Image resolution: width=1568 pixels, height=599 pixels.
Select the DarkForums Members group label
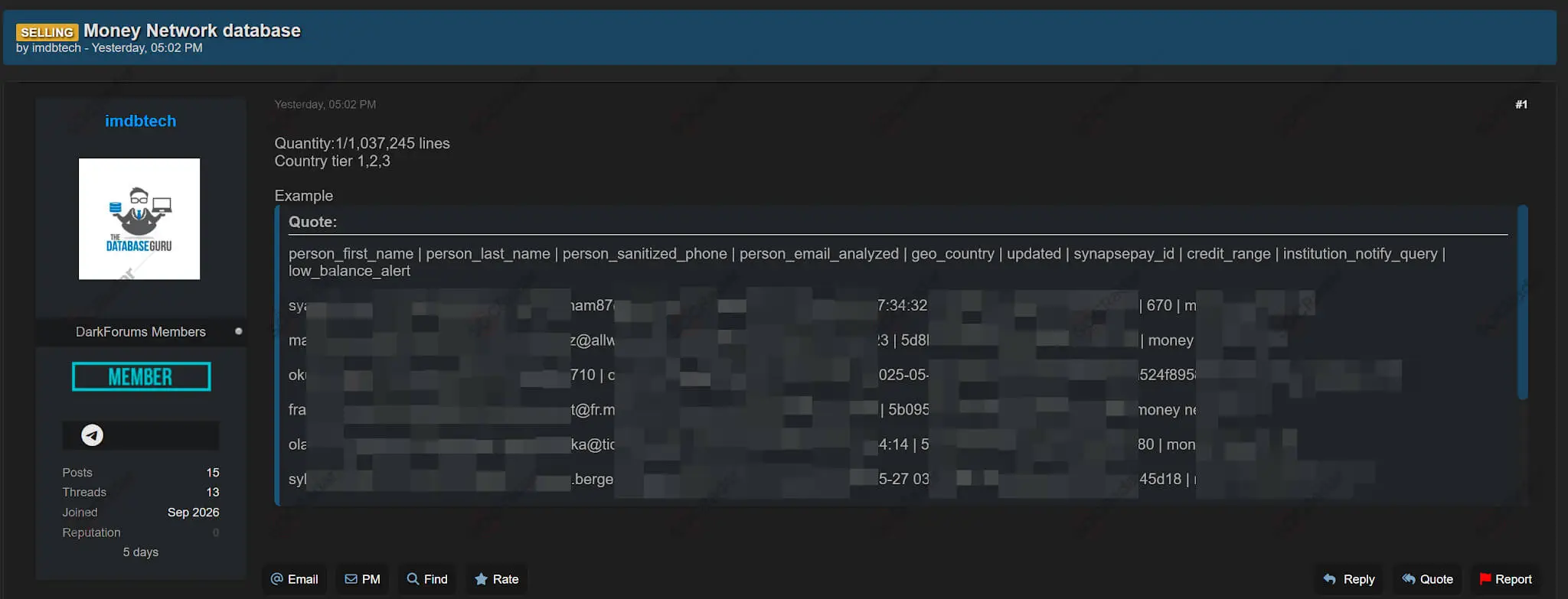141,332
